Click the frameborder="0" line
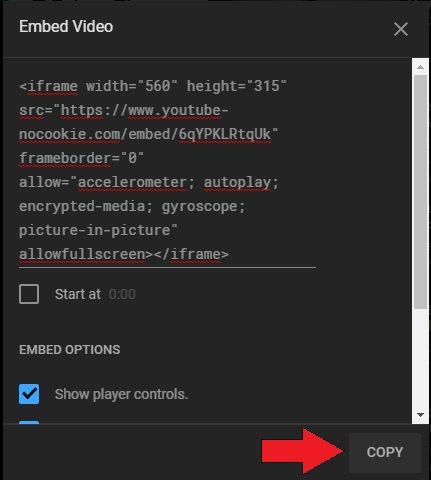Image resolution: width=431 pixels, height=480 pixels. coord(81,158)
